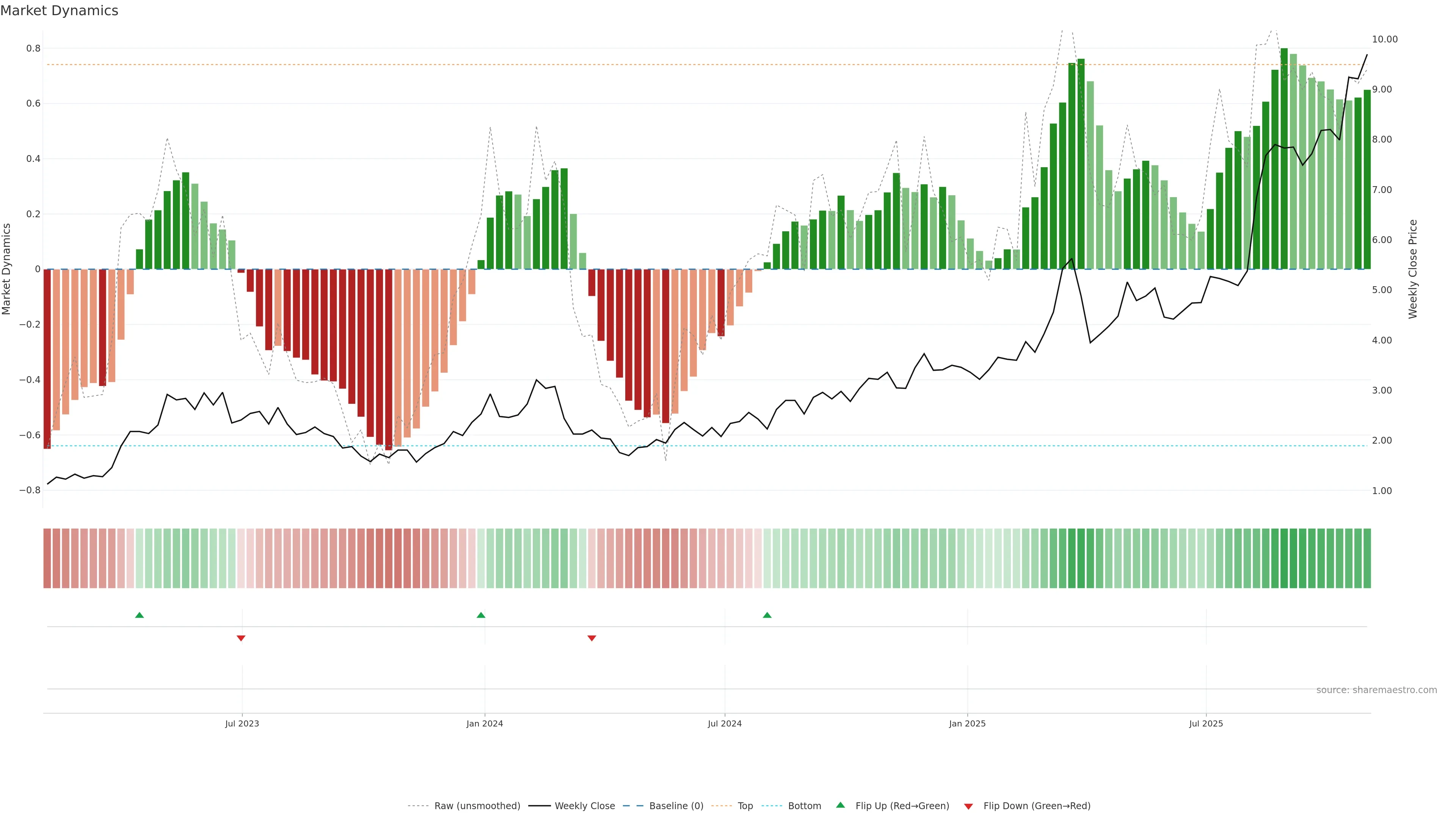Viewport: 1456px width, 819px height.
Task: Click the source: sharemaestro.com text
Action: coord(1376,690)
